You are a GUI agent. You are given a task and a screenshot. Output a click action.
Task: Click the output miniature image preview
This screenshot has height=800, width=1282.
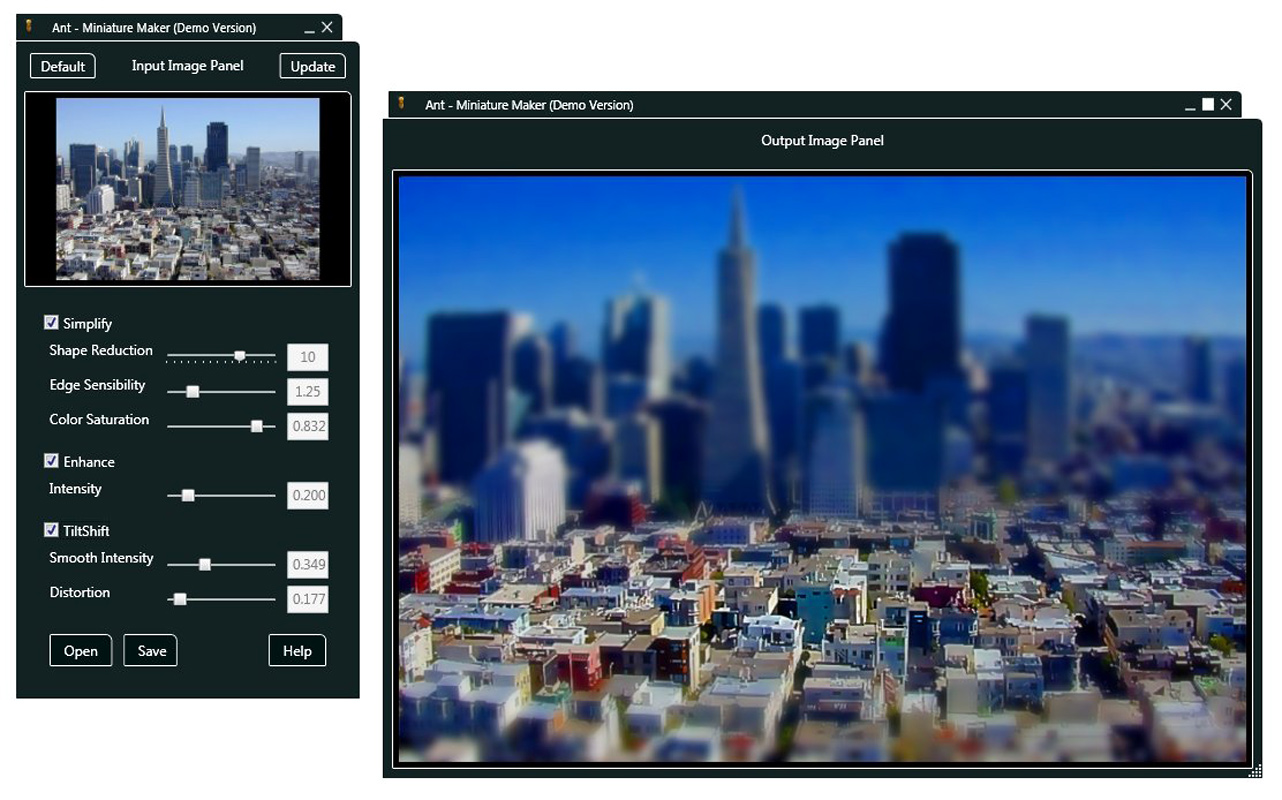pyautogui.click(x=822, y=469)
